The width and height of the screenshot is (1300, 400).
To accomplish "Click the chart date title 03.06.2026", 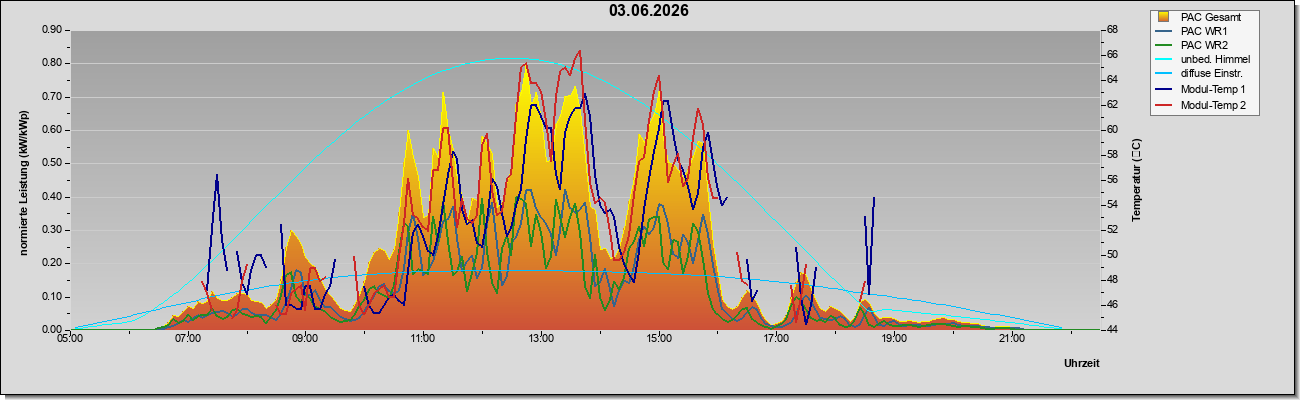I will (x=649, y=11).
